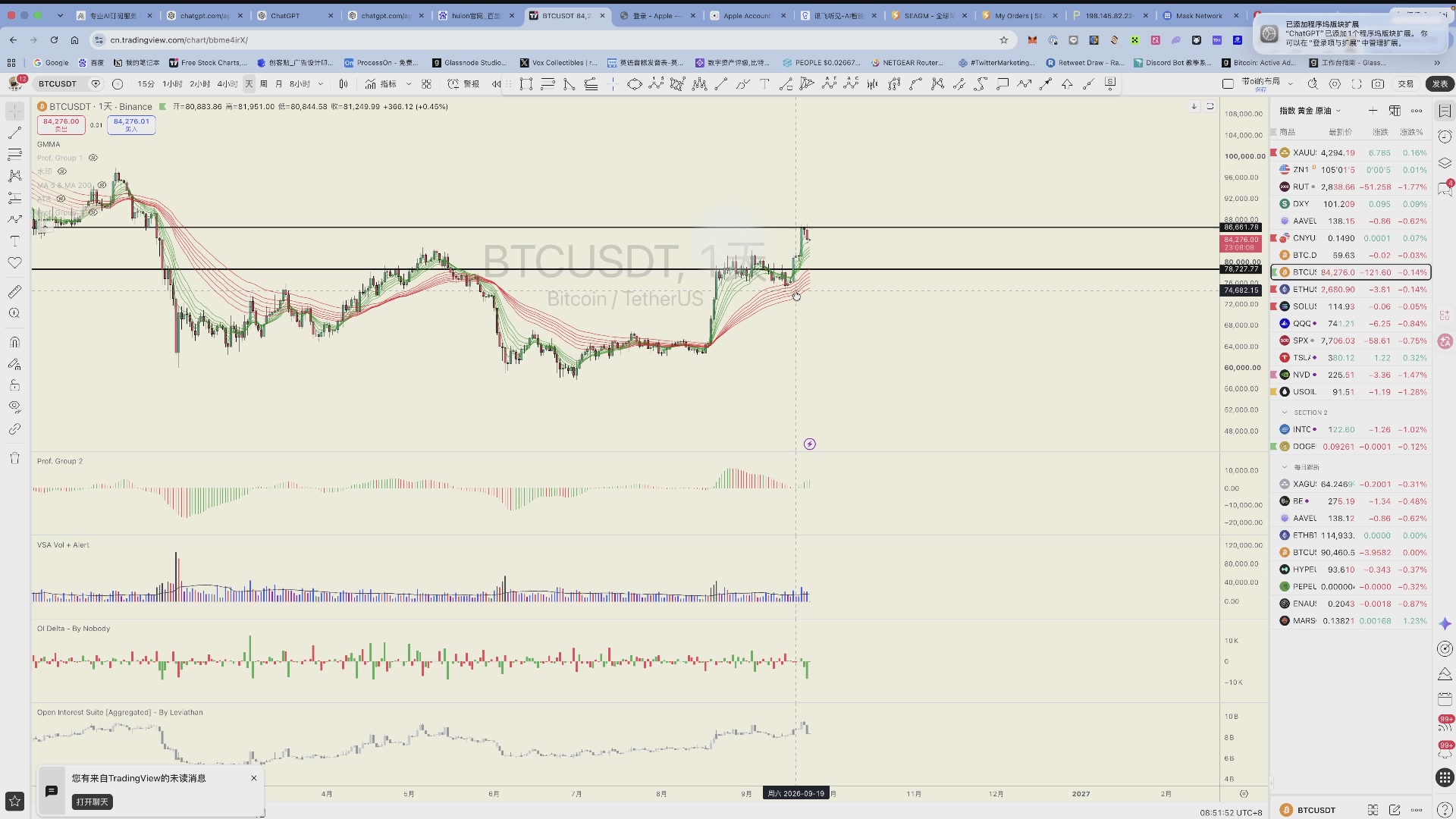Choose the measure ruler tool
This screenshot has height=819, width=1456.
click(x=14, y=291)
